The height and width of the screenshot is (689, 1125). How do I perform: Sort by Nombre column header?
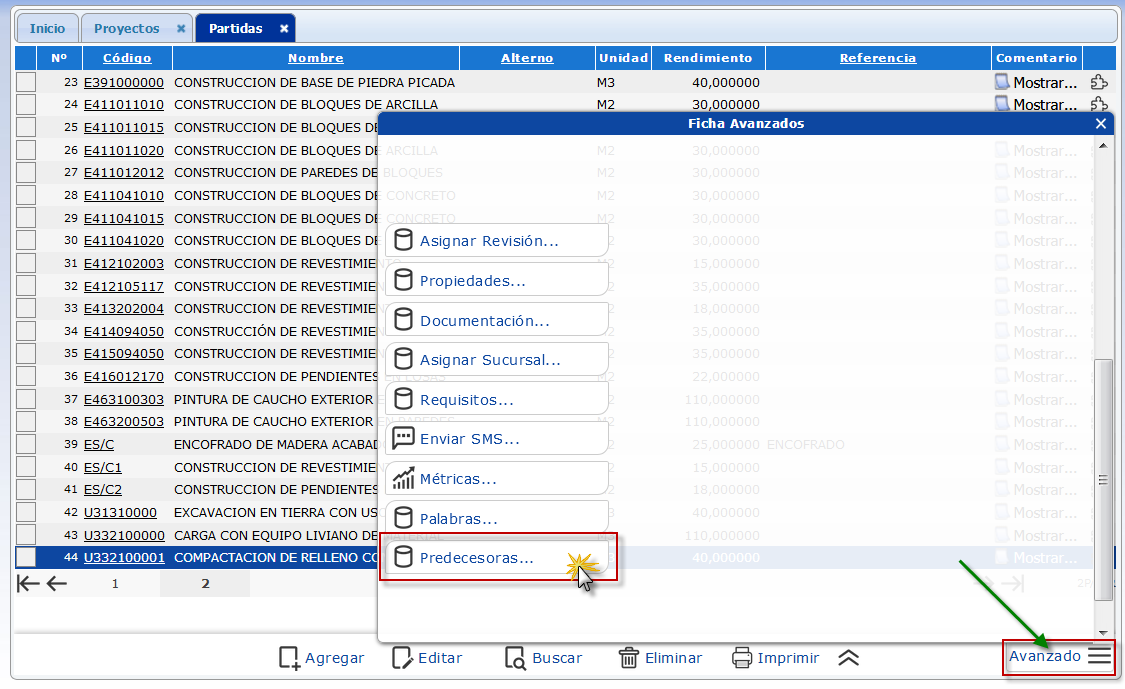[x=316, y=58]
